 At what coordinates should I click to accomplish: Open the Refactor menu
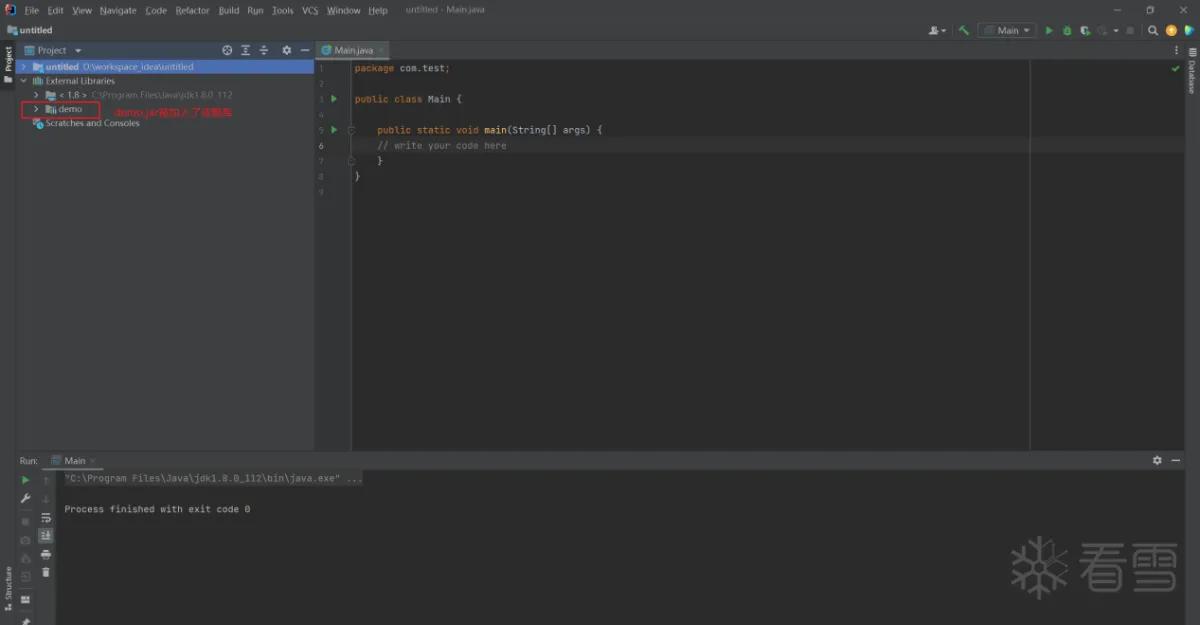click(192, 10)
